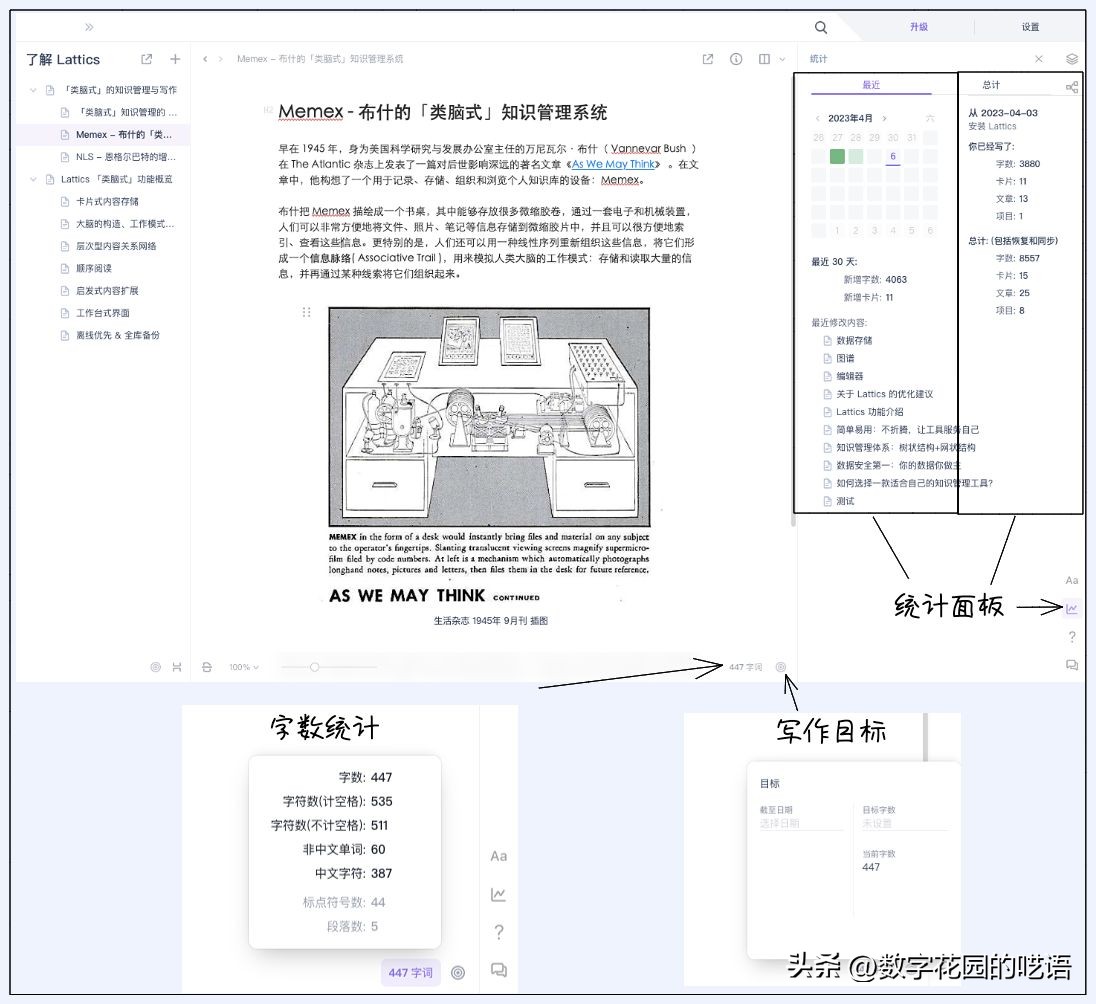Switch to the 升级 tab

(x=918, y=27)
